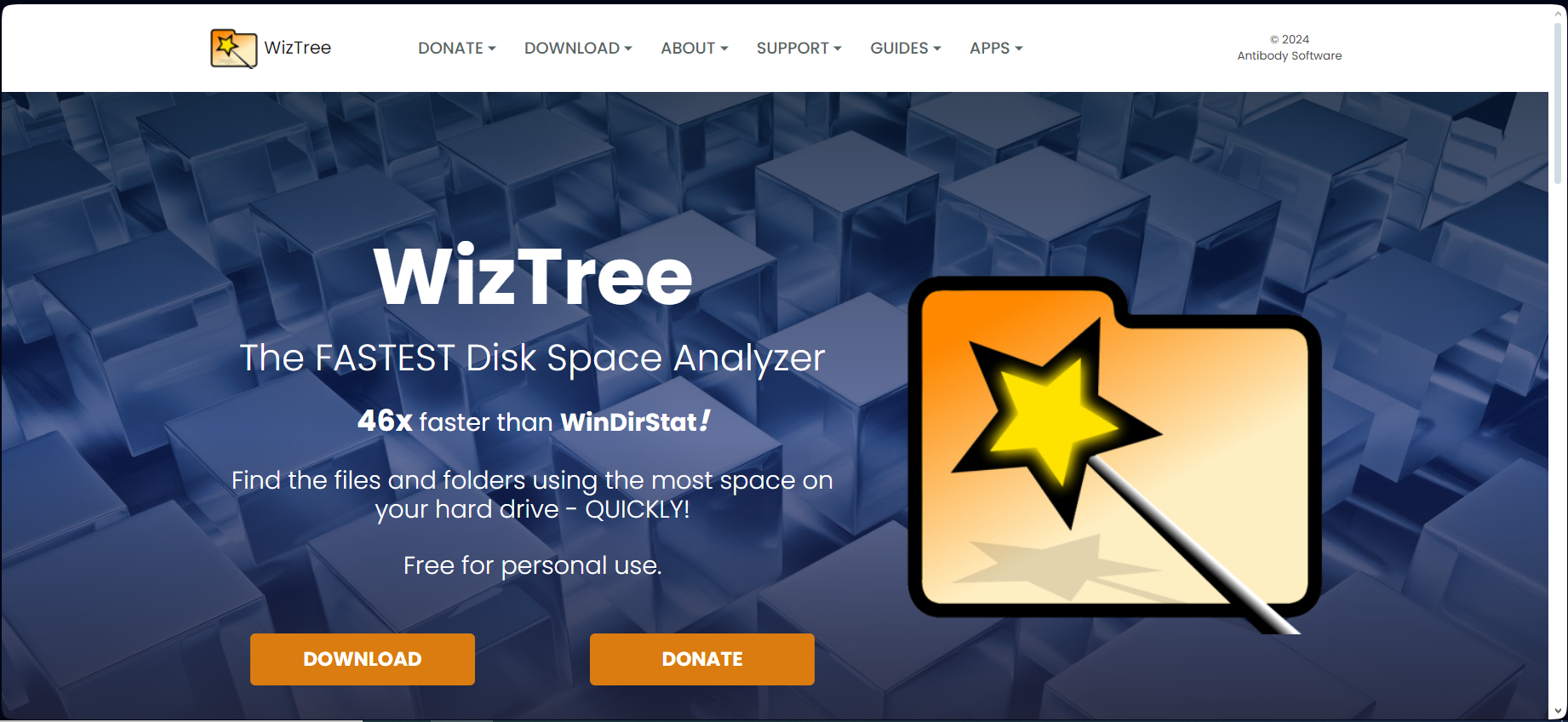Click the orange DOWNLOAD button

[x=363, y=659]
